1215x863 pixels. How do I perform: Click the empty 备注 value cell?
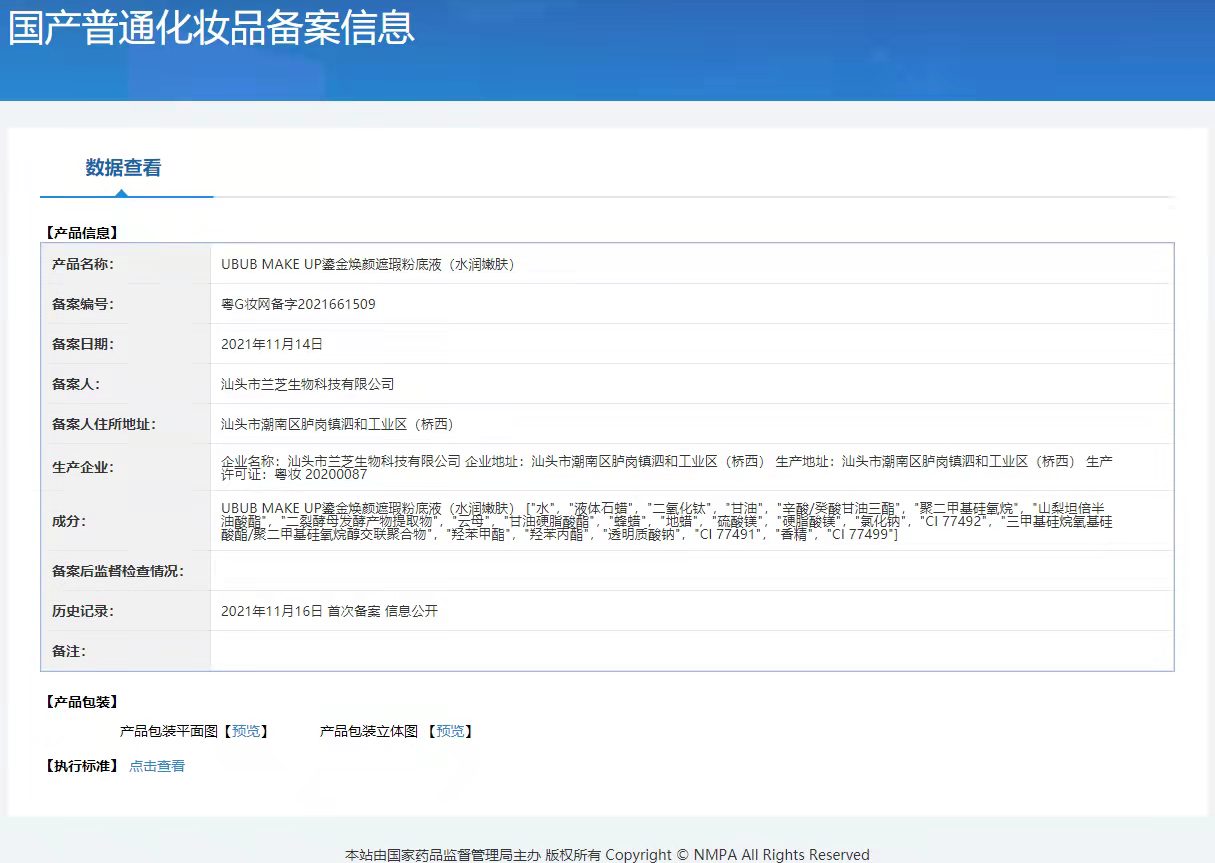690,651
